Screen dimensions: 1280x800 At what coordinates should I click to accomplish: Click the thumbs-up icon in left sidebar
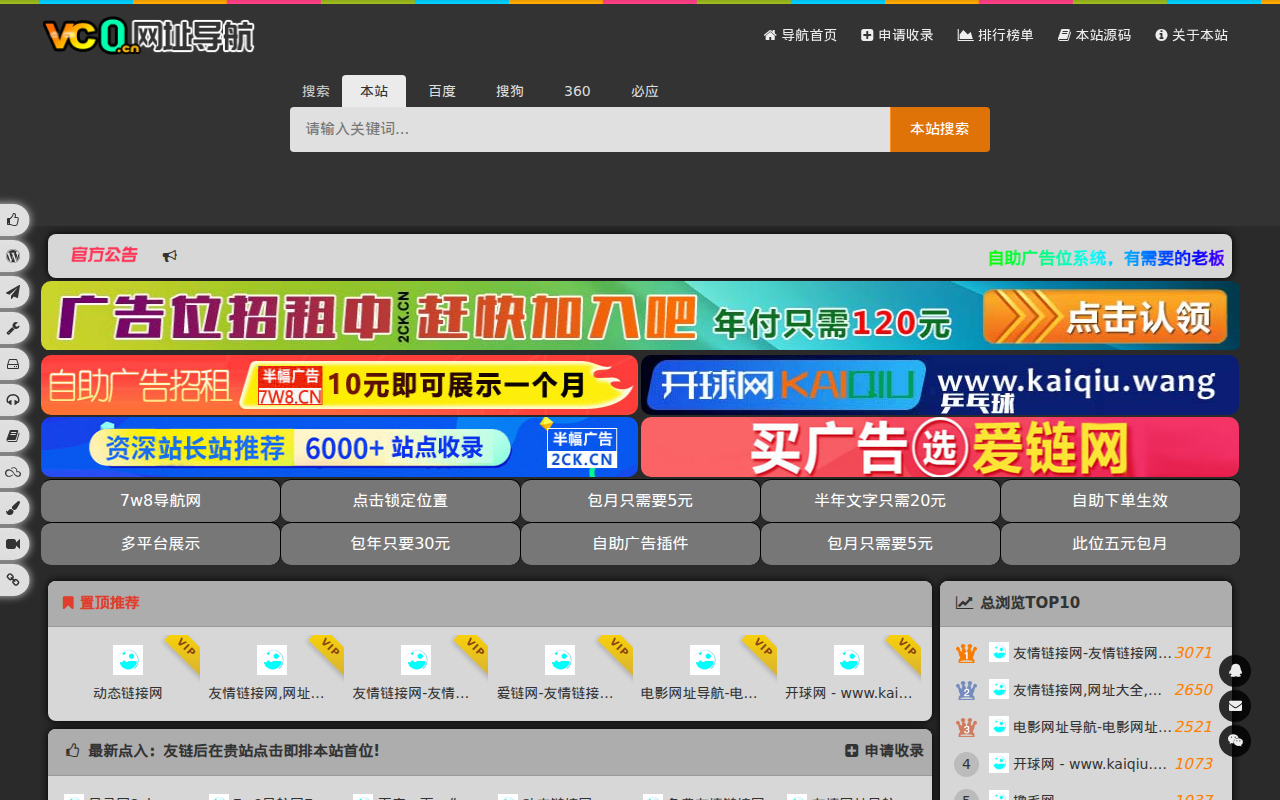coord(13,220)
